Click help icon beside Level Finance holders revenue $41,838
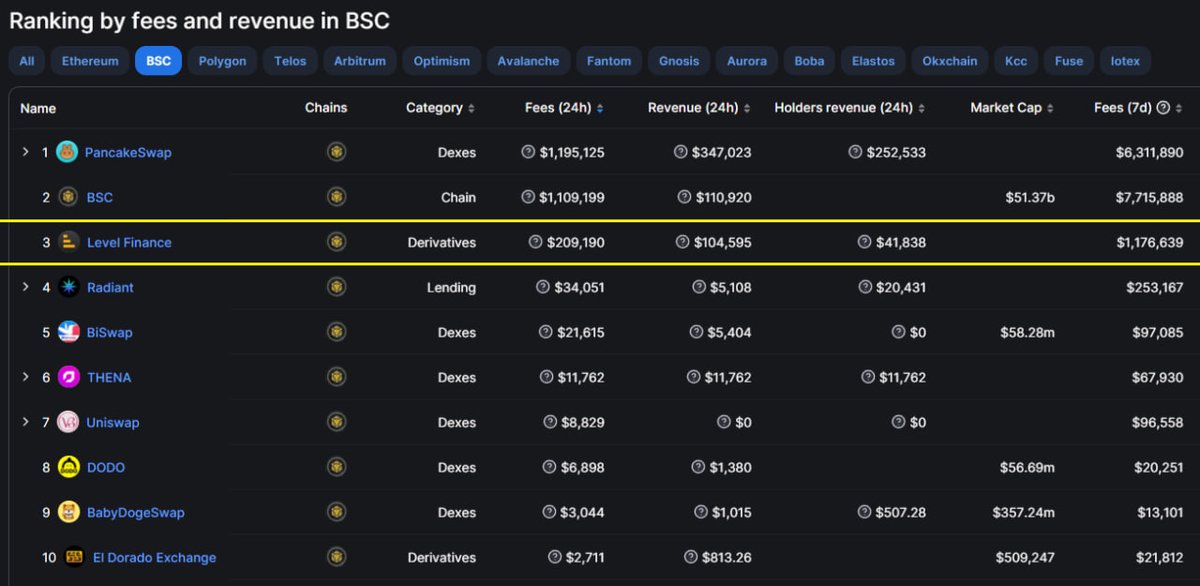 [x=864, y=242]
